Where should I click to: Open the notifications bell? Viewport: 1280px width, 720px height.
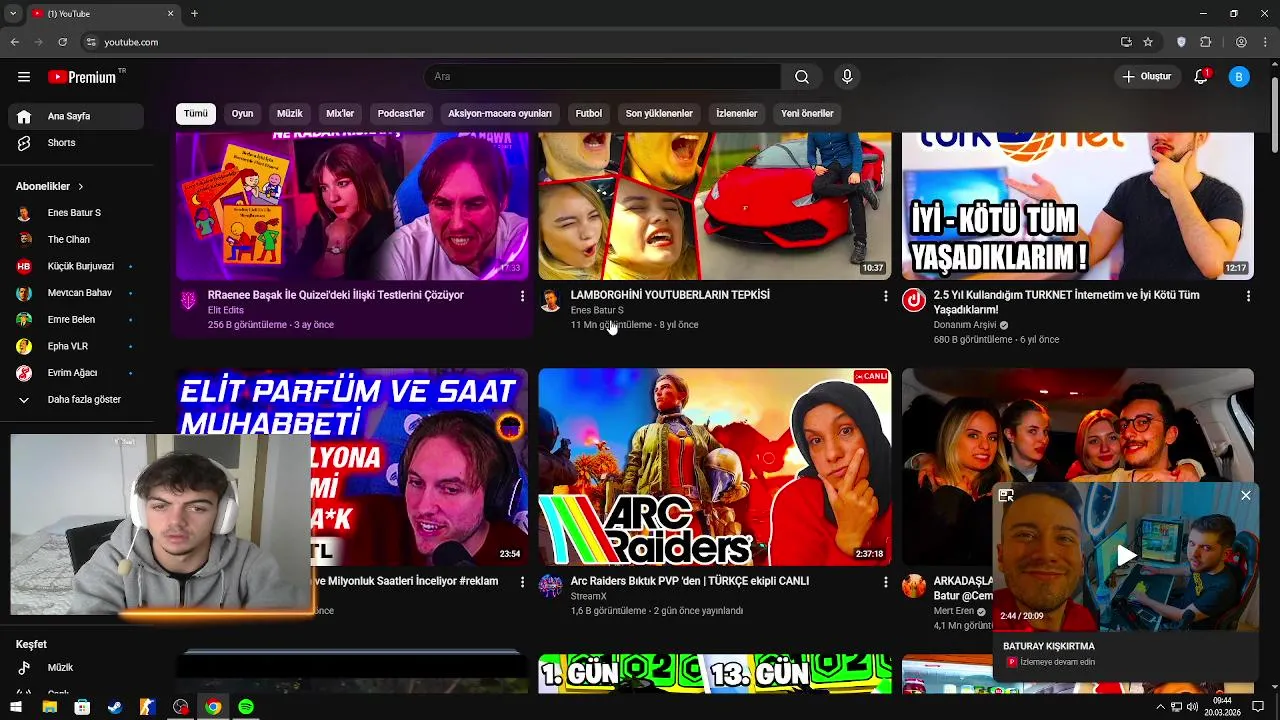pos(1201,77)
